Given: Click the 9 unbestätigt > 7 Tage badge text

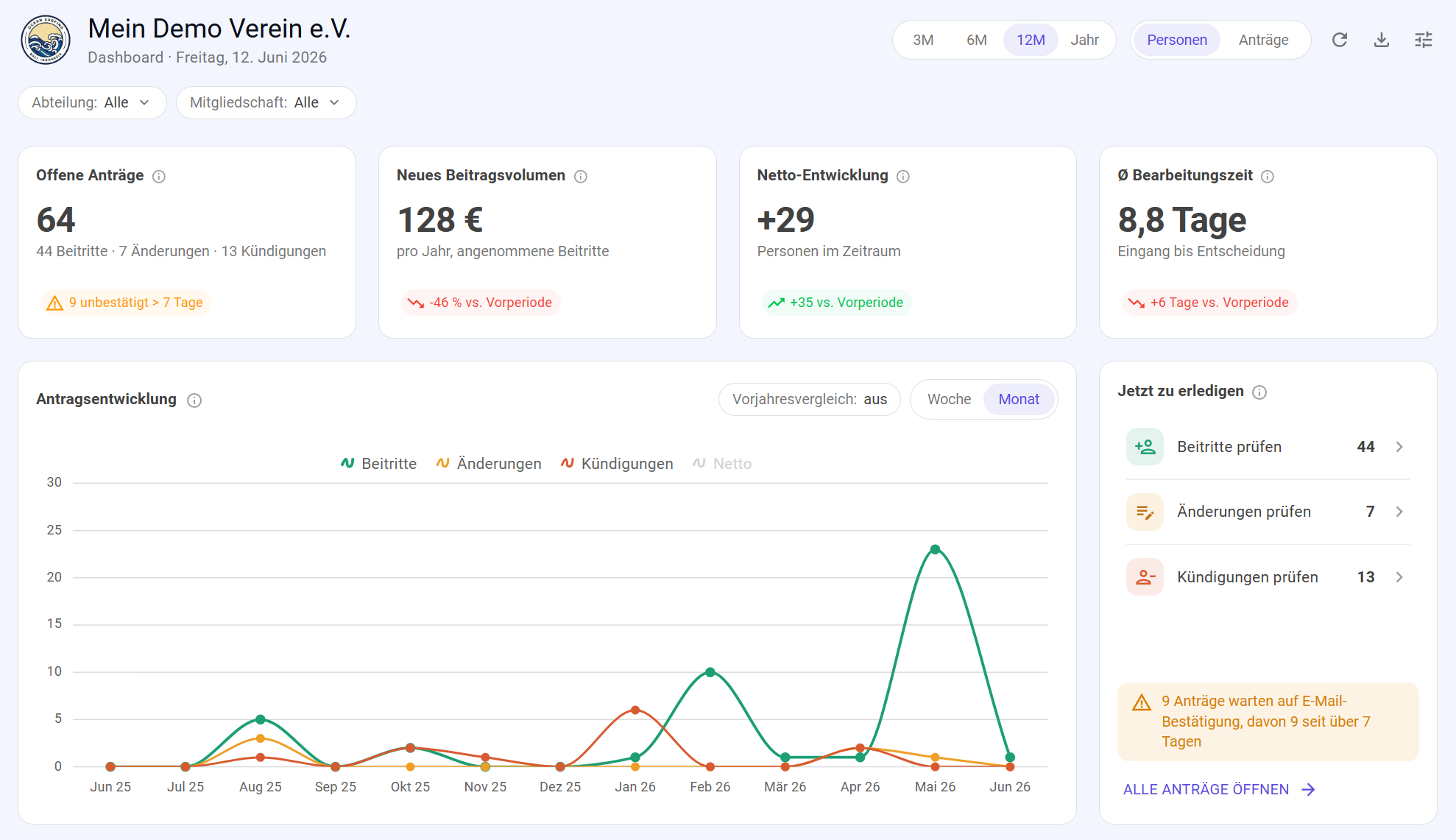Looking at the screenshot, I should pyautogui.click(x=135, y=303).
